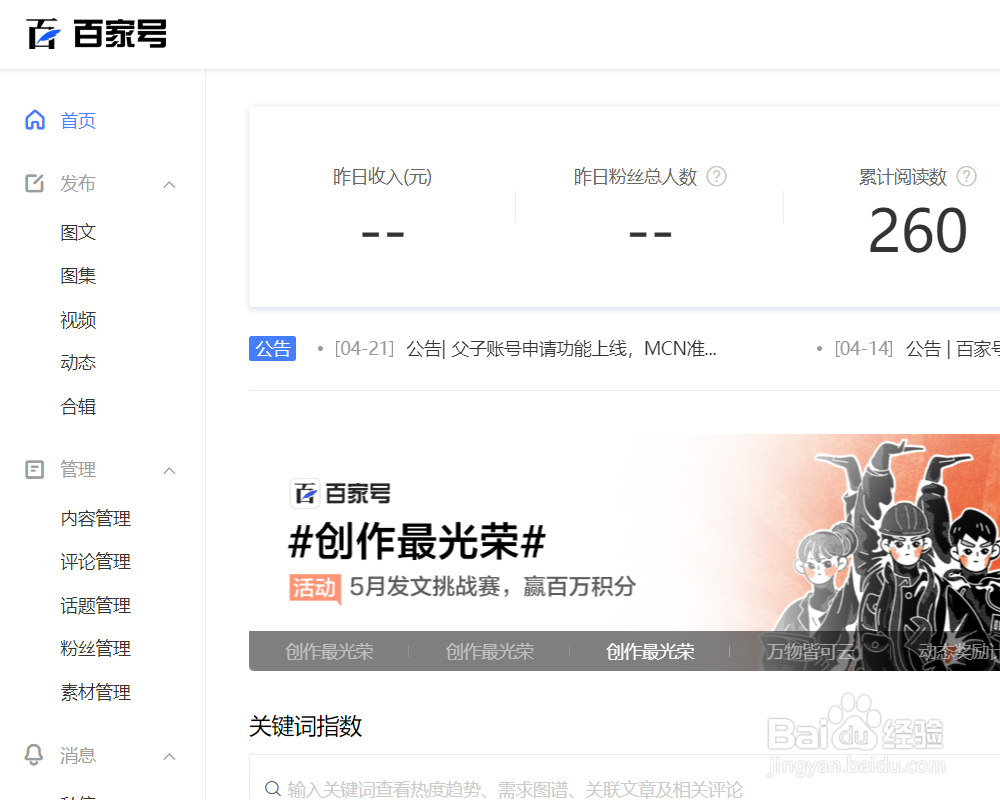The image size is (1000, 800).
Task: Expand the 消息 section chevron
Action: pos(169,756)
